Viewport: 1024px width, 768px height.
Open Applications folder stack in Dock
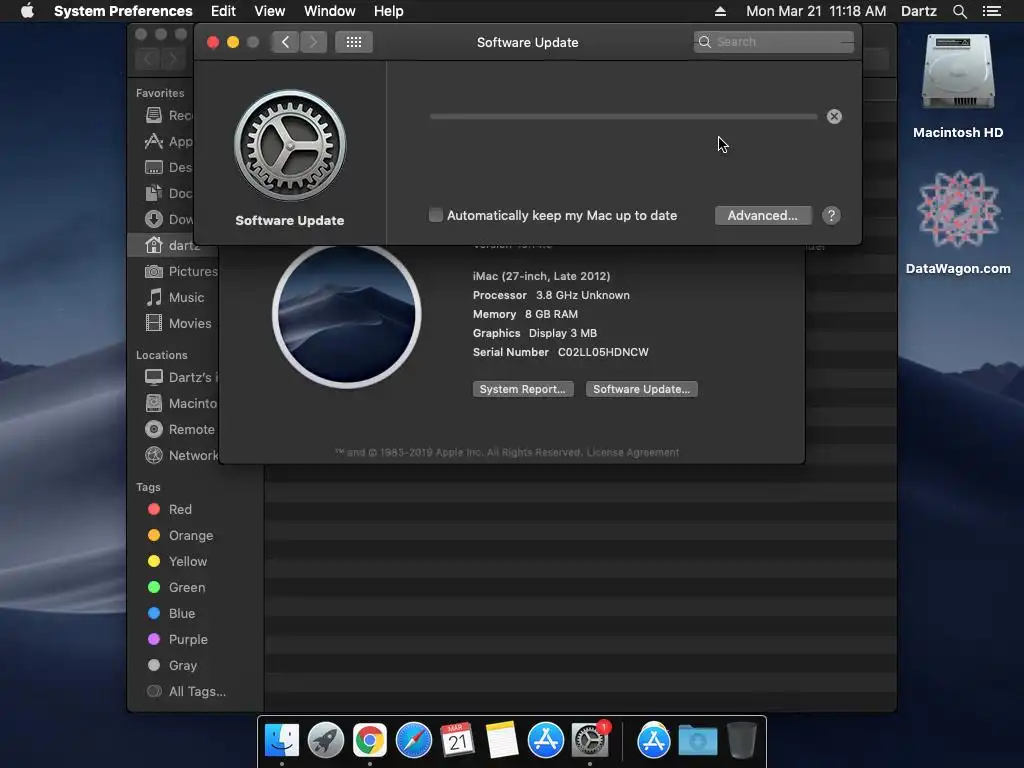pyautogui.click(x=654, y=741)
